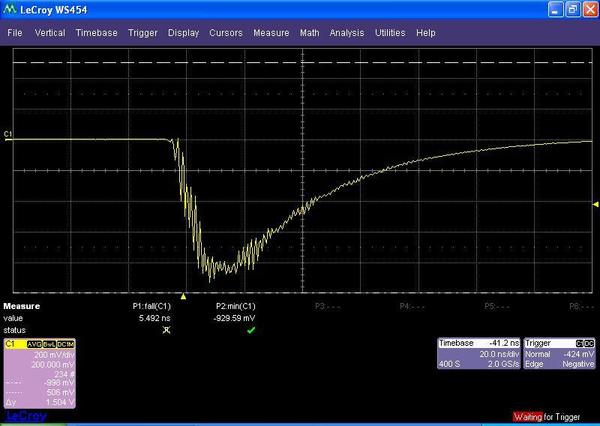600x426 pixels.
Task: Open the Timebase menu
Action: click(x=97, y=32)
